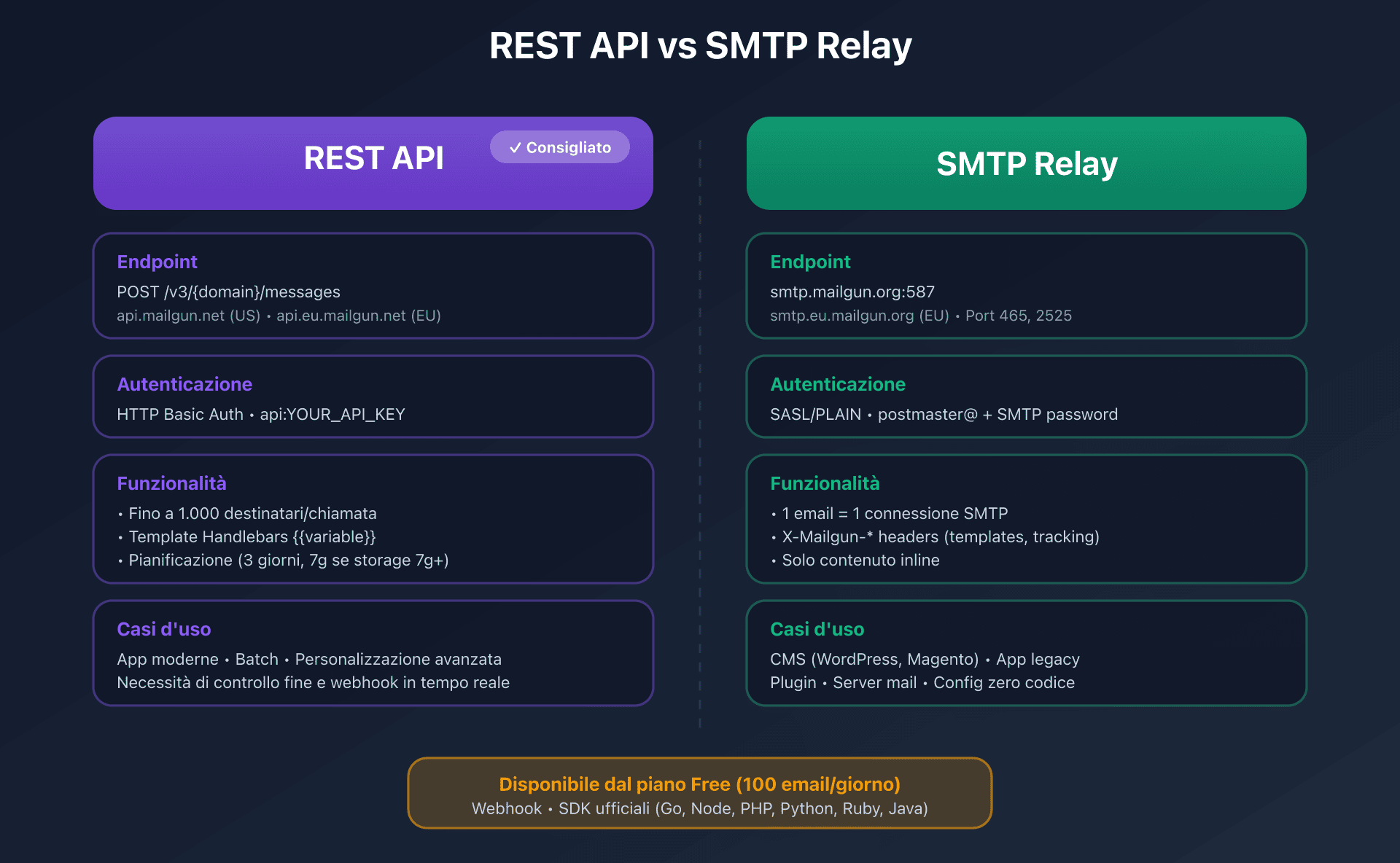Expand the REST API Casi d'uso section
The image size is (1400, 863).
pos(373,653)
